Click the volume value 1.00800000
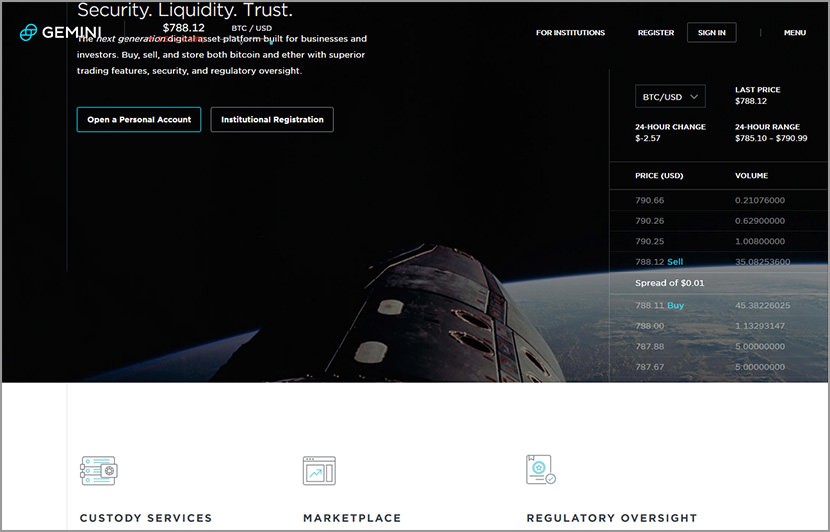 [x=760, y=241]
